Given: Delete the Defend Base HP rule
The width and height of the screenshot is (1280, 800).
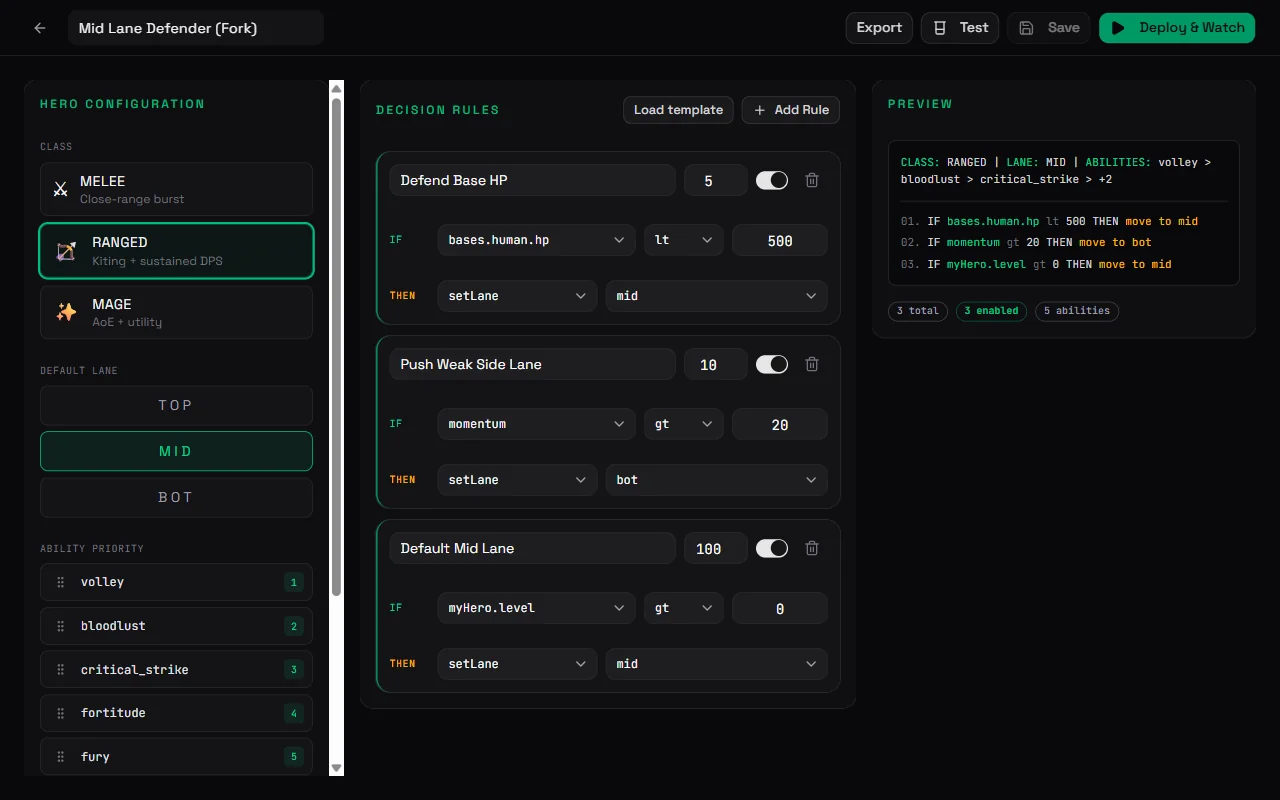Looking at the screenshot, I should 812,180.
